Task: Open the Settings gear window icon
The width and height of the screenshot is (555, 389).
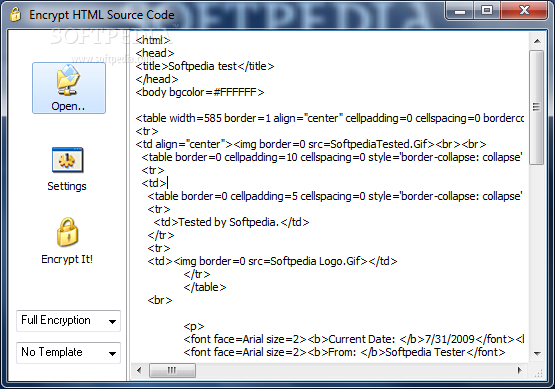Action: coord(67,160)
